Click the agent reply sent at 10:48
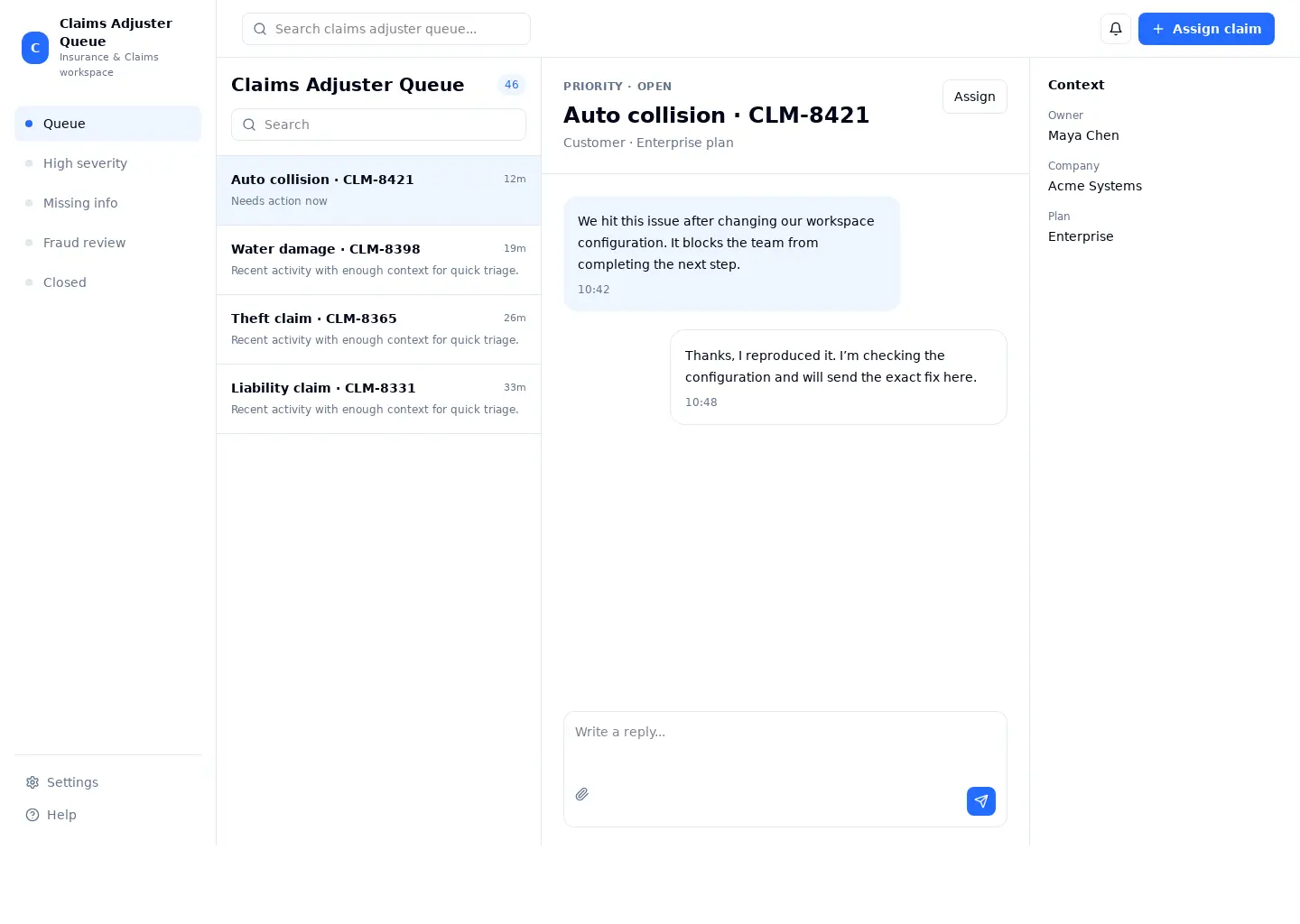 click(839, 377)
